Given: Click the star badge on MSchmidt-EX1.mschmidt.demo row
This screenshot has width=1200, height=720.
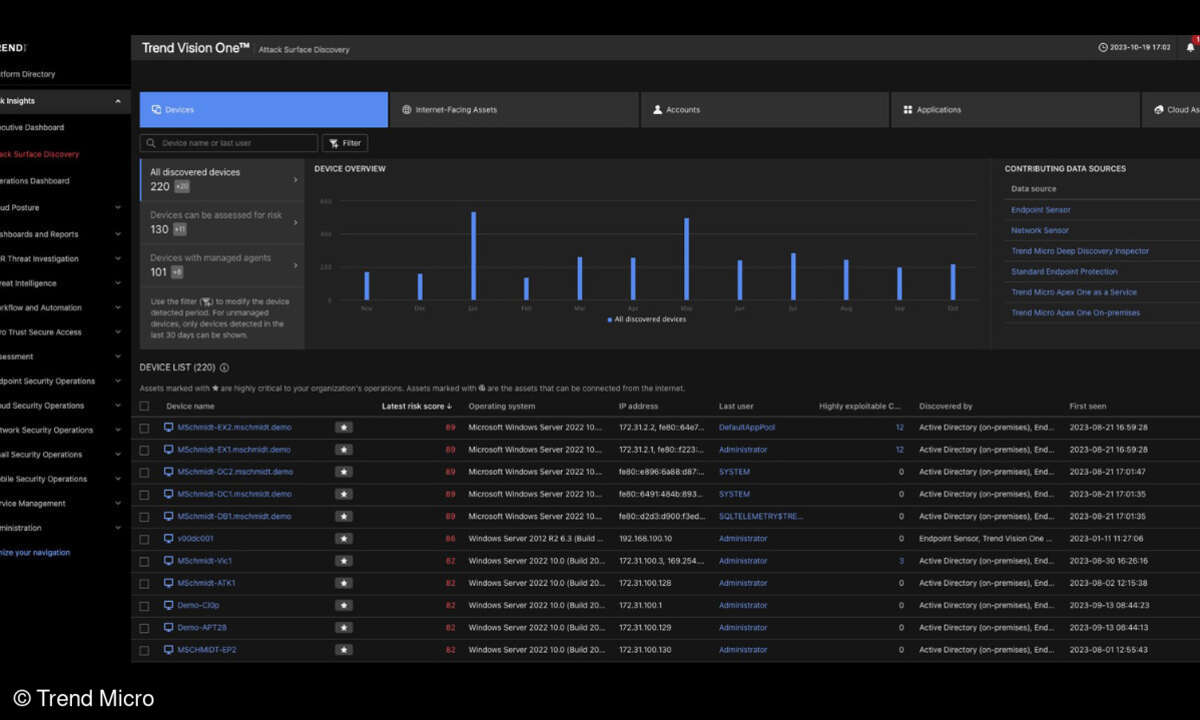Looking at the screenshot, I should 344,449.
